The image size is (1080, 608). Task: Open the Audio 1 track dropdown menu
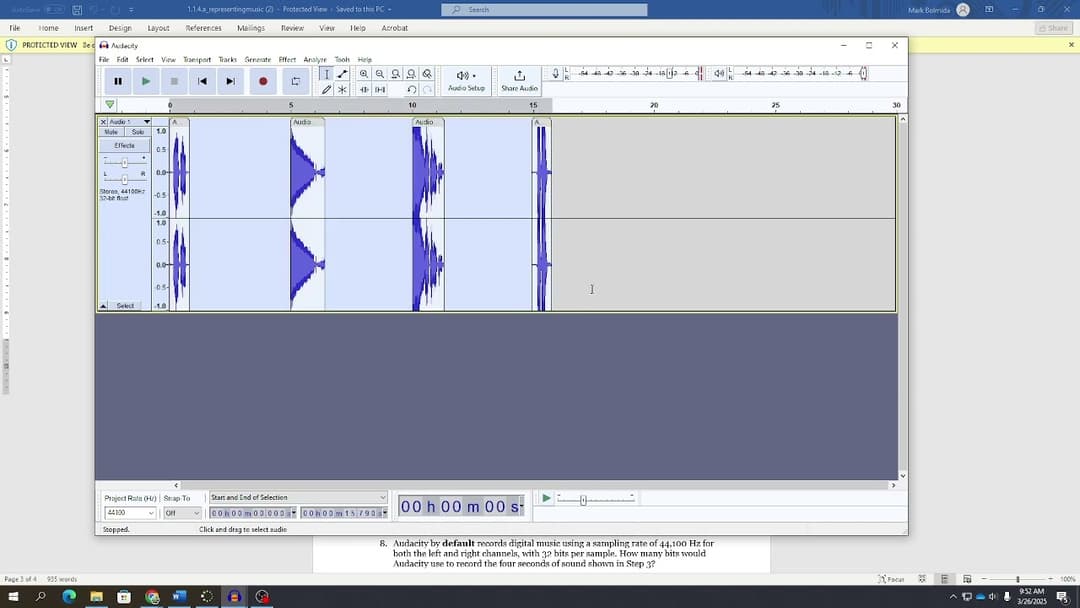147,122
